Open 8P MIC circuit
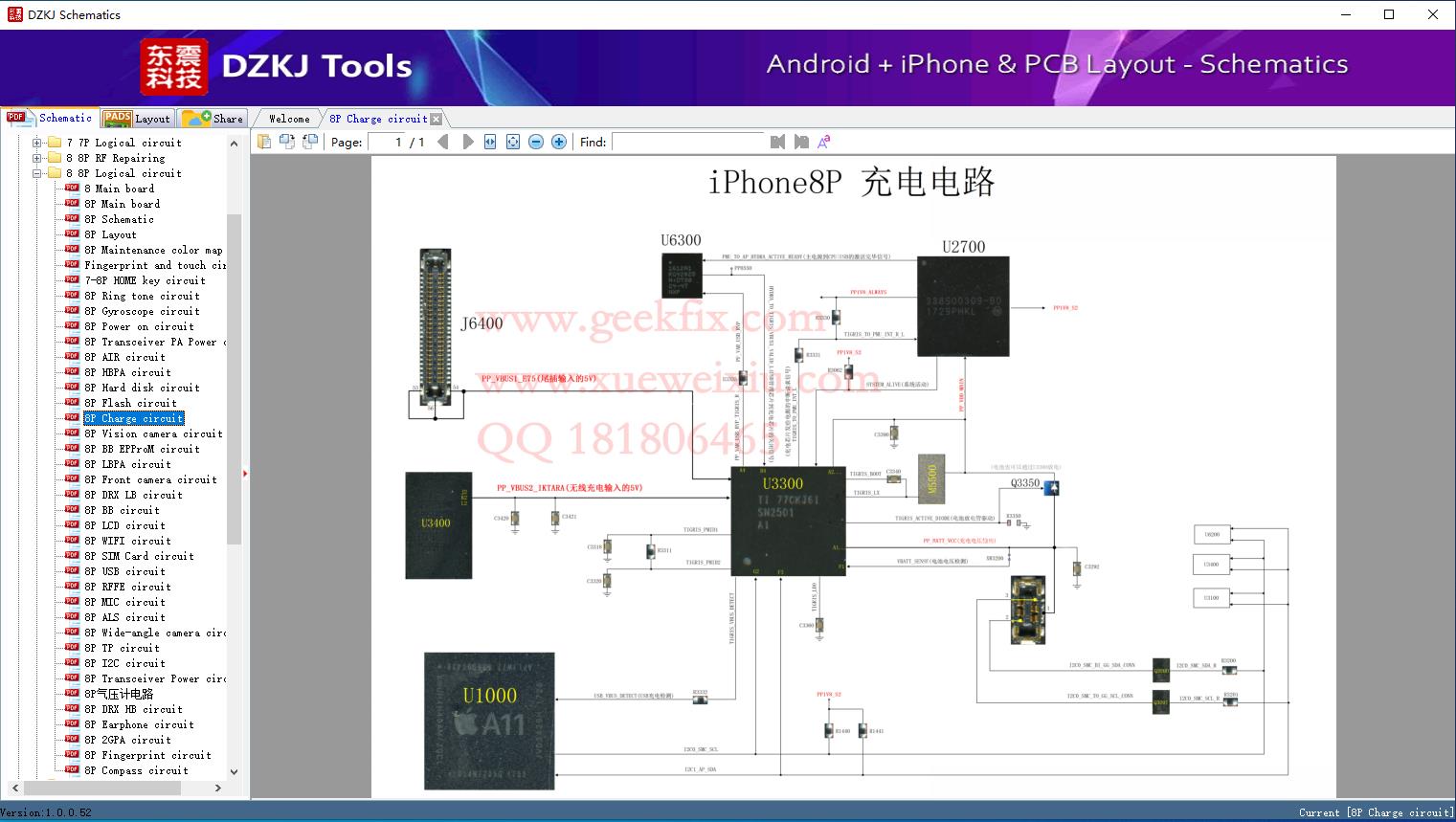Image resolution: width=1456 pixels, height=822 pixels. click(124, 602)
